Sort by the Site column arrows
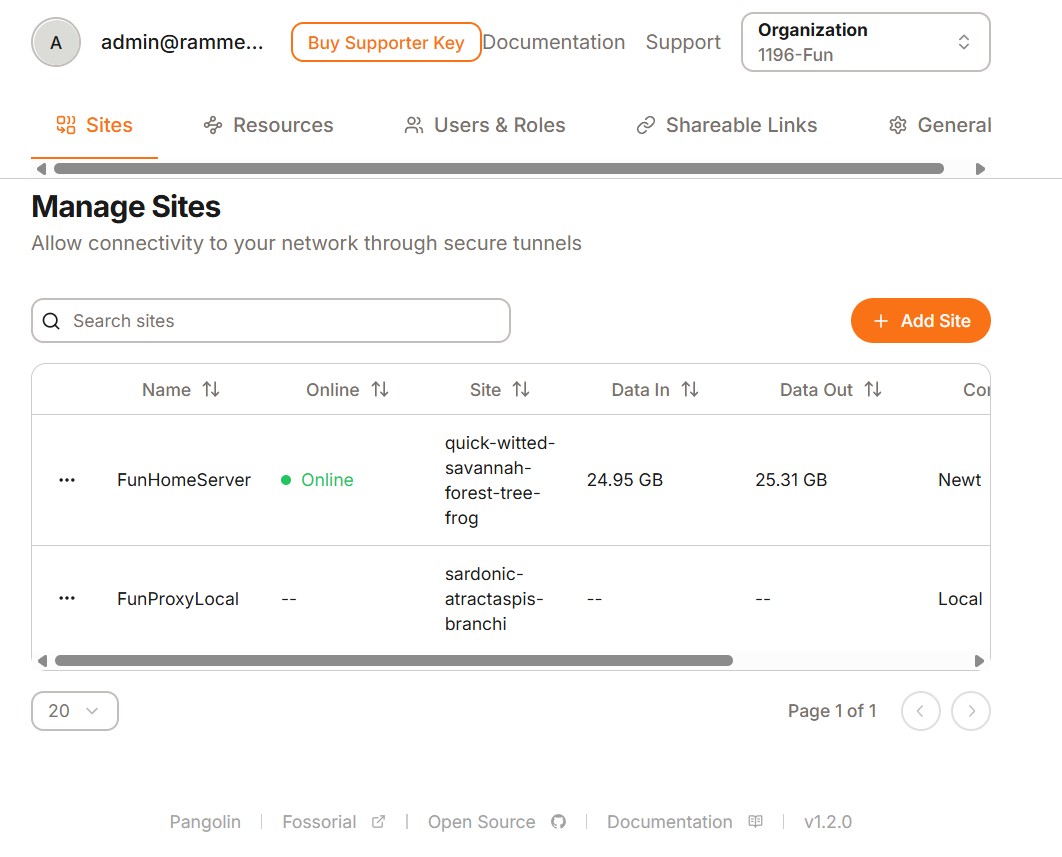Viewport: 1062px width, 857px height. point(521,390)
